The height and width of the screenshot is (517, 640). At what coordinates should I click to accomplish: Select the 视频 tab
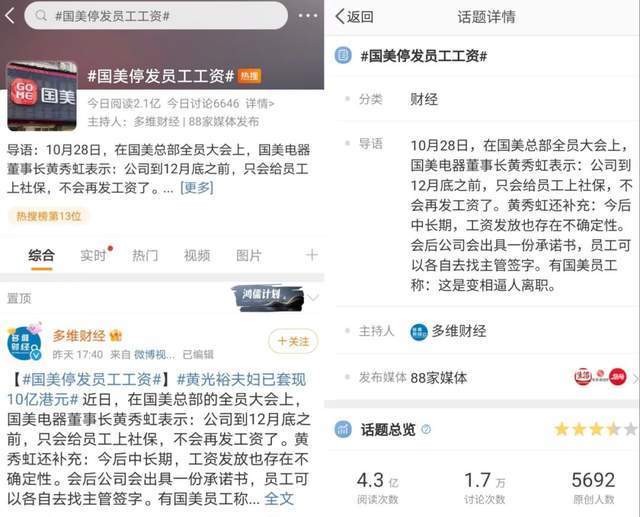197,255
